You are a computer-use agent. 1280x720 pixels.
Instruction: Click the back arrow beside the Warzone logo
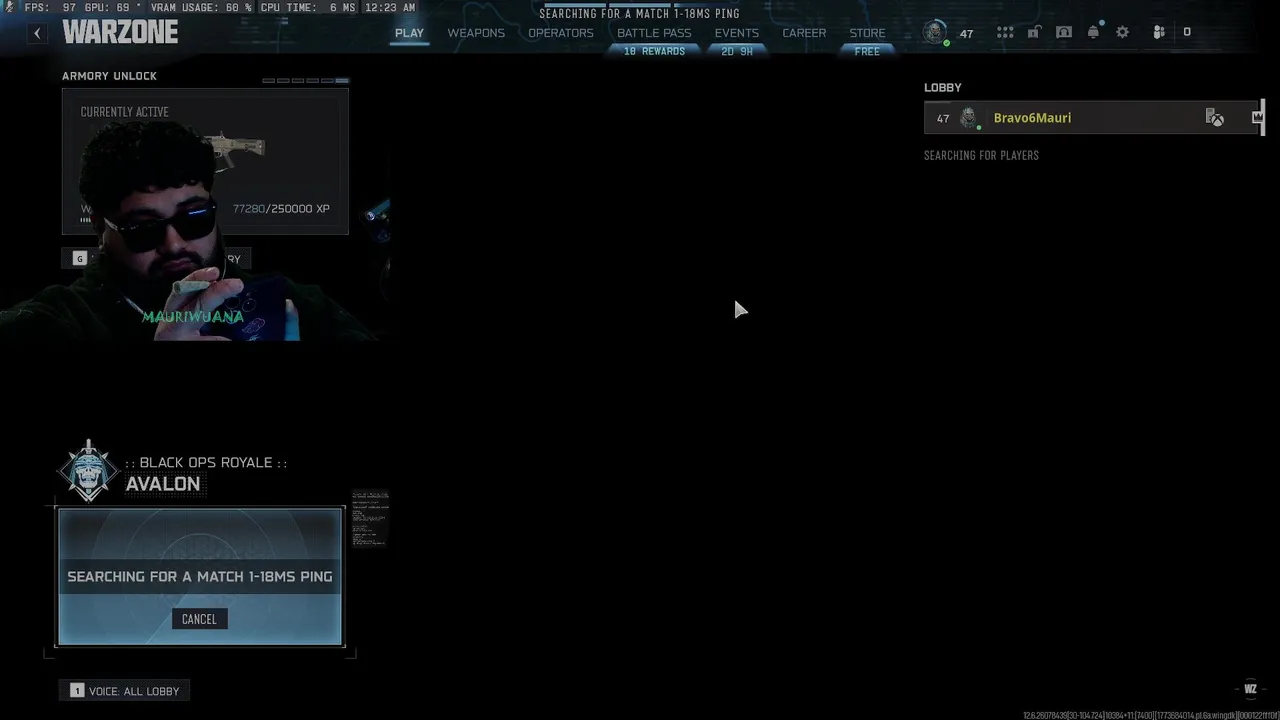click(37, 33)
